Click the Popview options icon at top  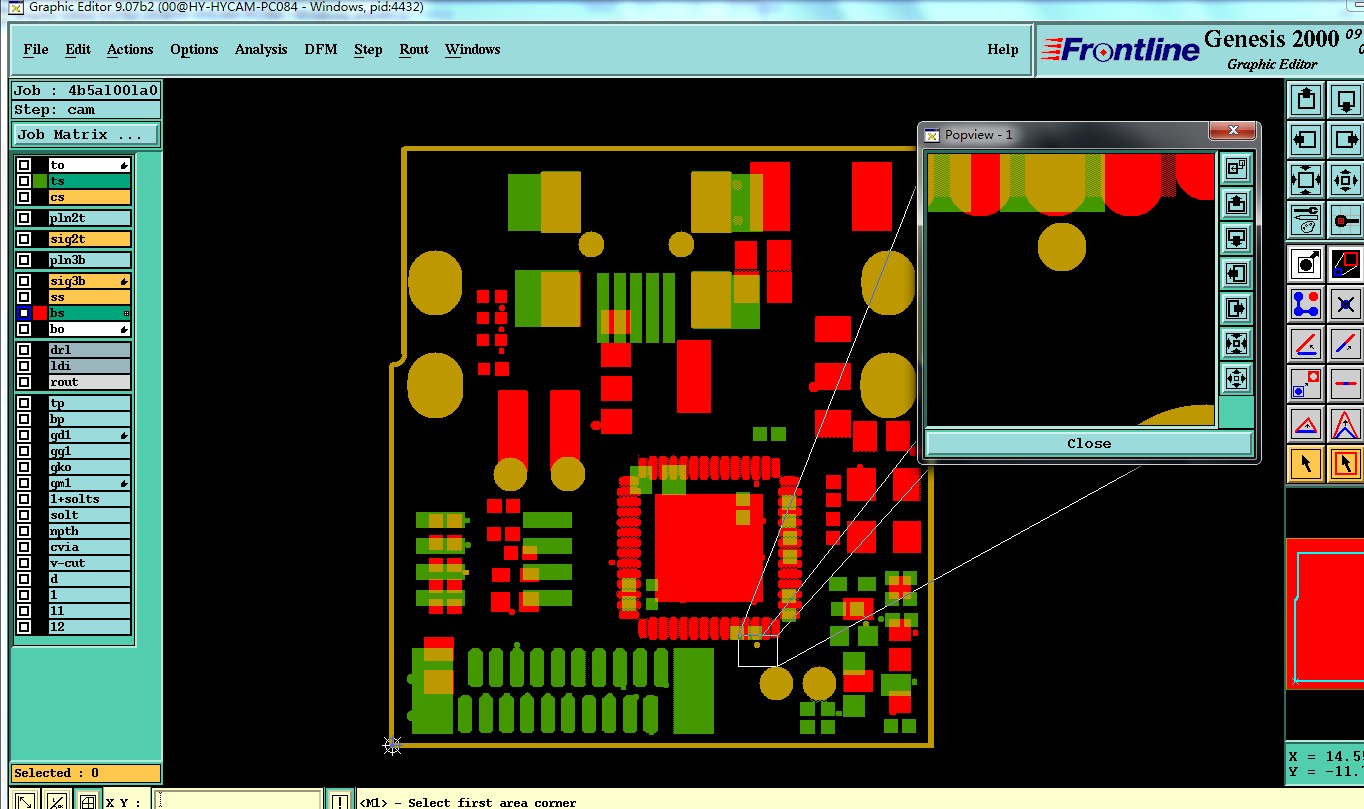(1237, 168)
